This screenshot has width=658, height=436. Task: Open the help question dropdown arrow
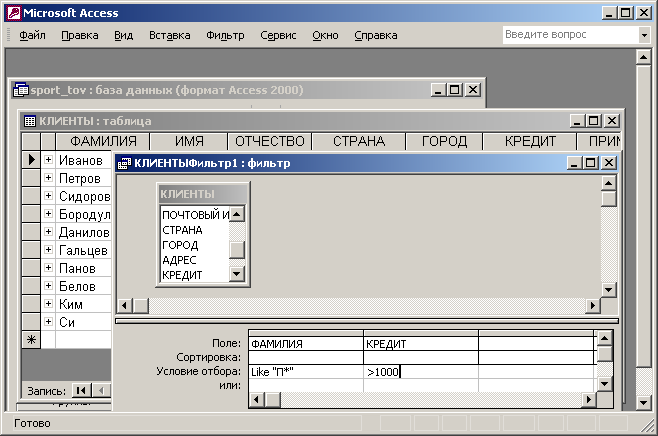[645, 35]
